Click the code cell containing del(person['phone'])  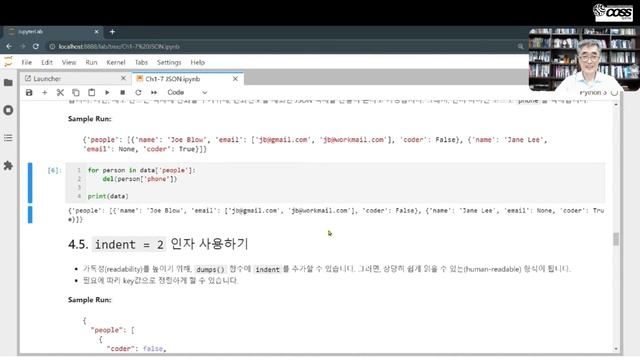click(335, 183)
